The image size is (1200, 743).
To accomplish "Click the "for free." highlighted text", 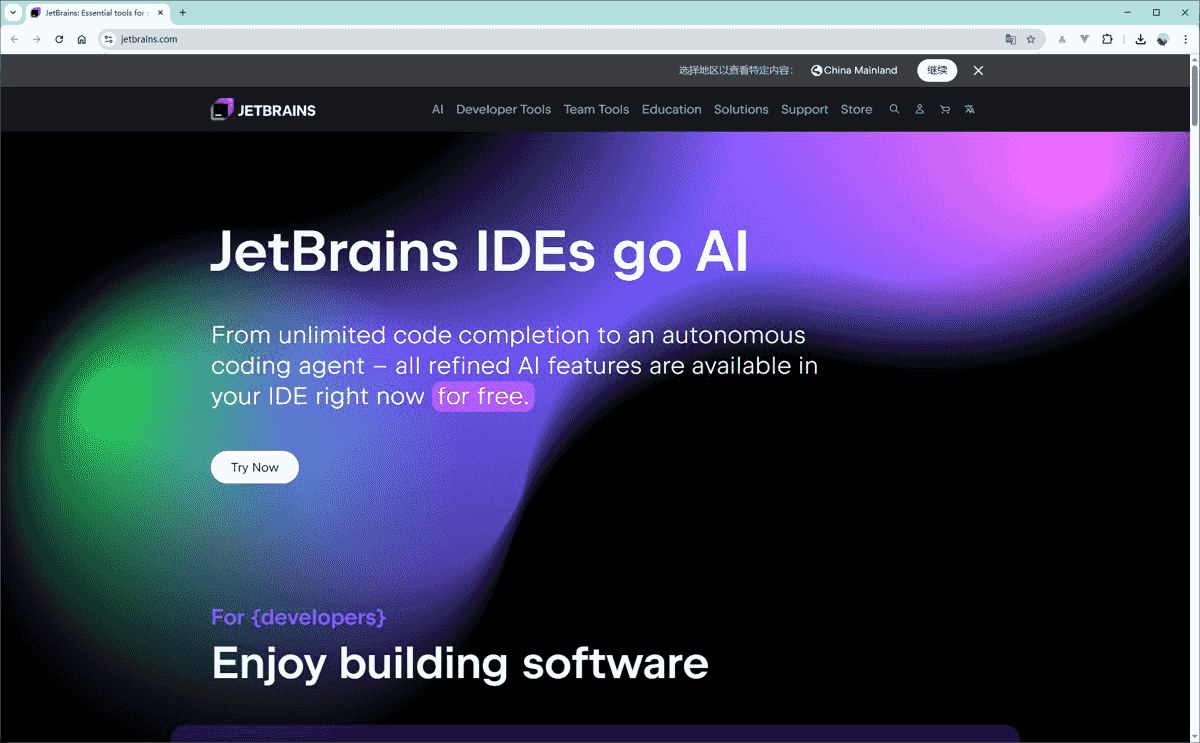I will pos(483,396).
